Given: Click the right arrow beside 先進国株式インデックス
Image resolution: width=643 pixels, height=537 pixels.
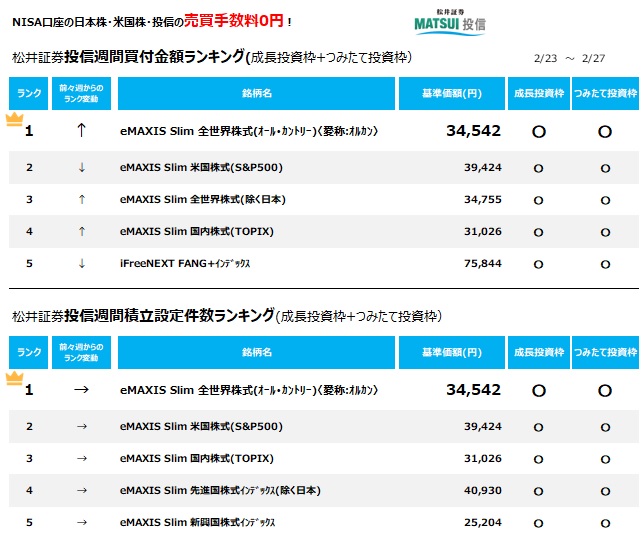Looking at the screenshot, I should click(82, 490).
